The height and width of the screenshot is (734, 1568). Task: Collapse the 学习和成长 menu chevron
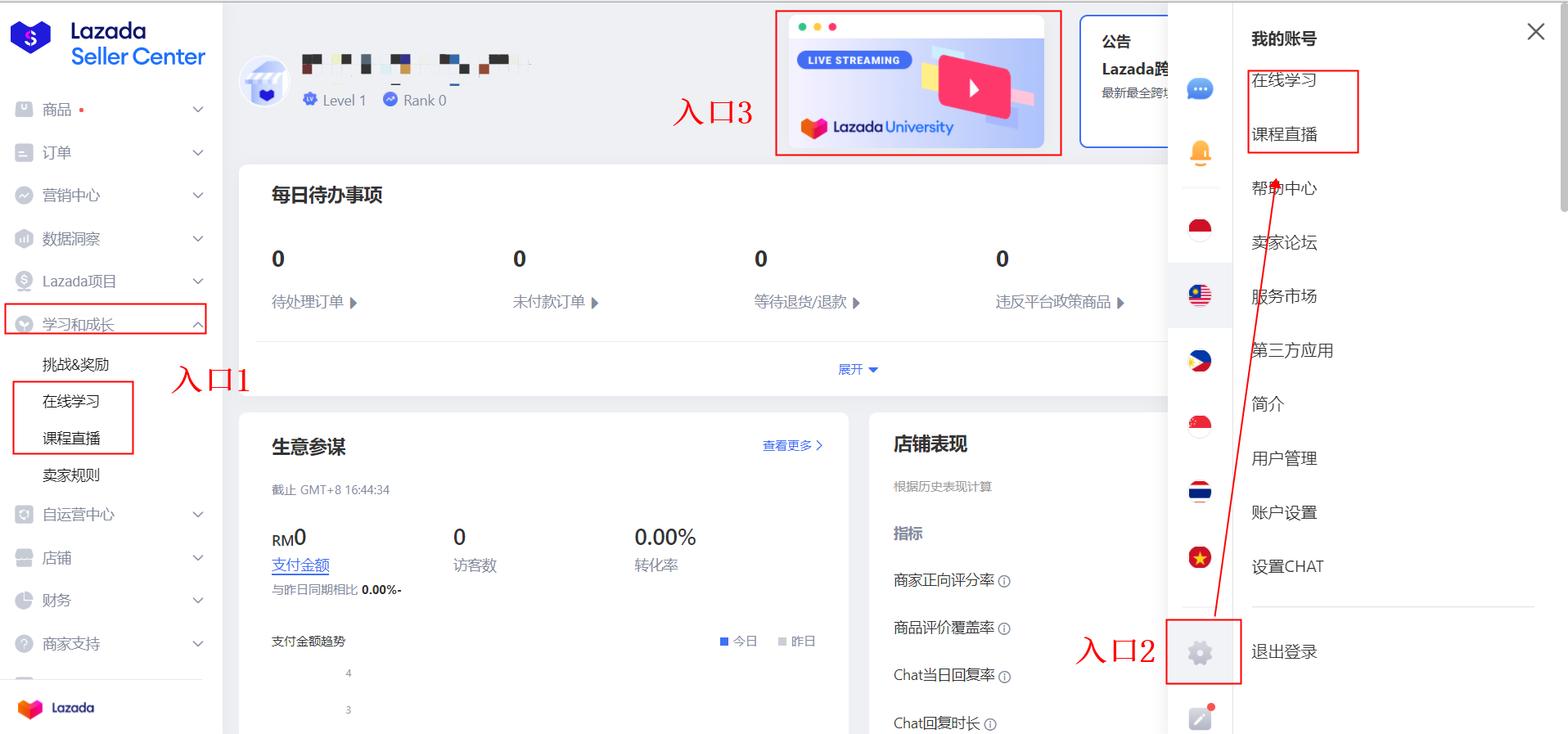tap(198, 324)
